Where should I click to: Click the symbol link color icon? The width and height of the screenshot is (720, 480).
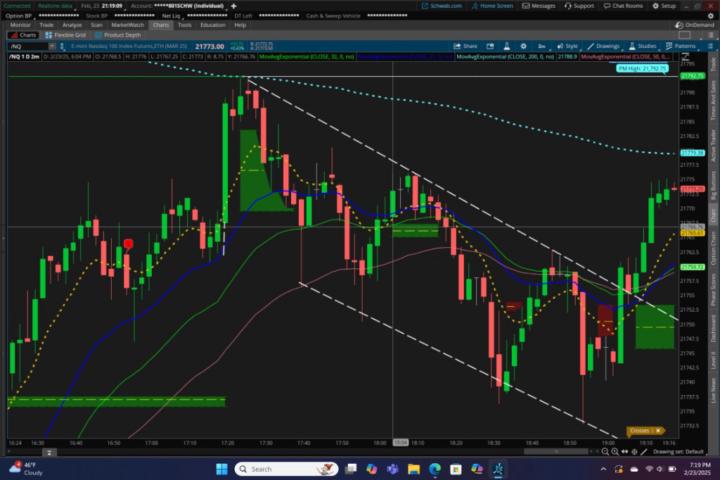pos(62,46)
